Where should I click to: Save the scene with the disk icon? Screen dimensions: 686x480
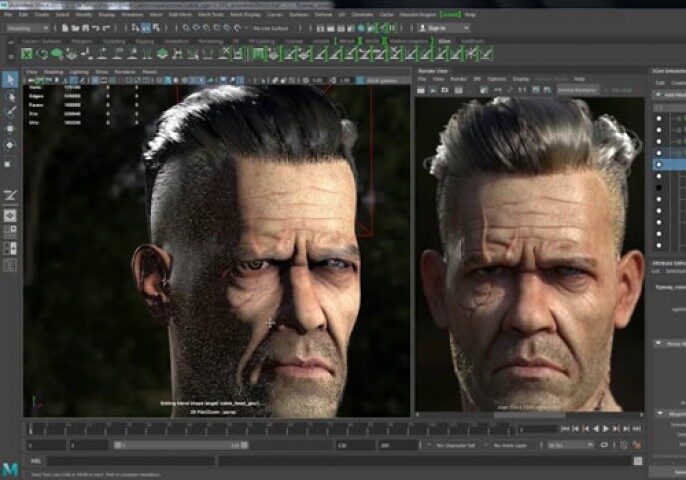[85, 28]
